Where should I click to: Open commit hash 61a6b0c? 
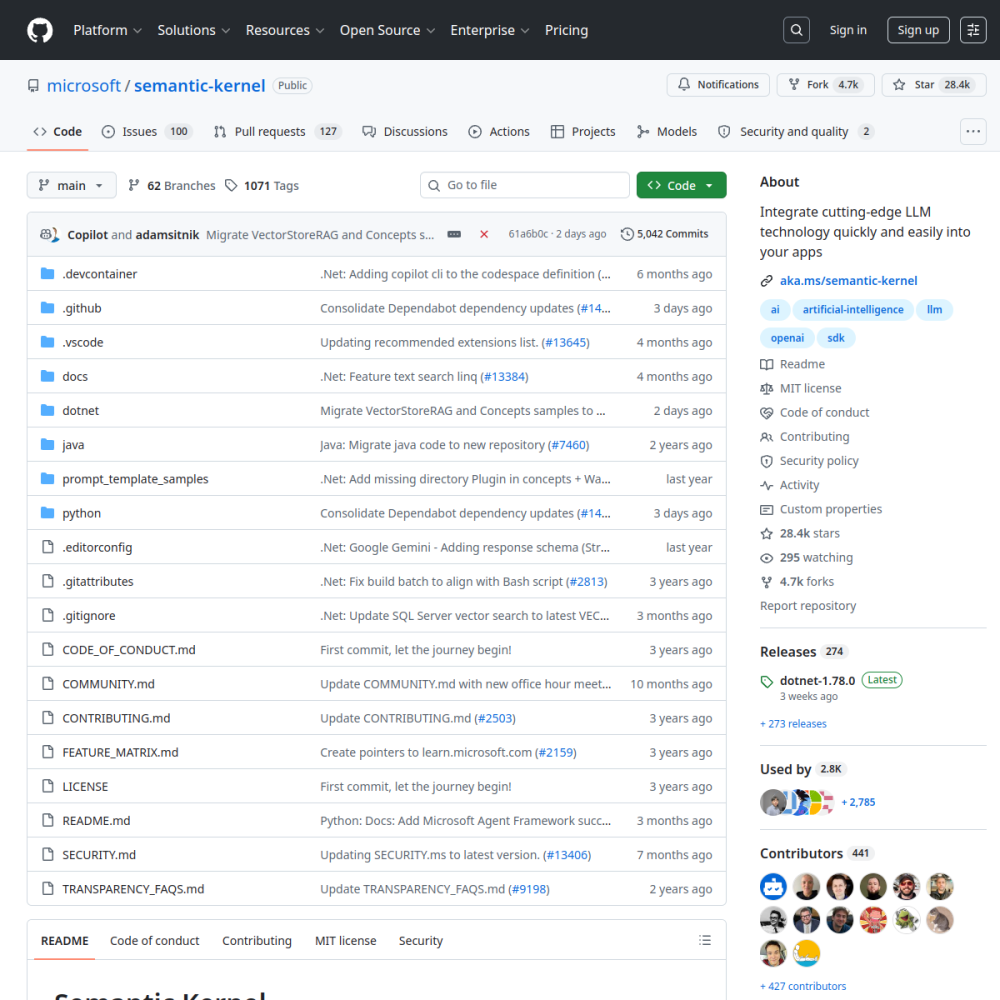(527, 234)
